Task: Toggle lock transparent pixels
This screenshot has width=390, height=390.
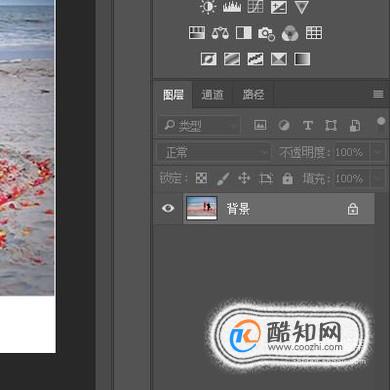Action: (201, 178)
